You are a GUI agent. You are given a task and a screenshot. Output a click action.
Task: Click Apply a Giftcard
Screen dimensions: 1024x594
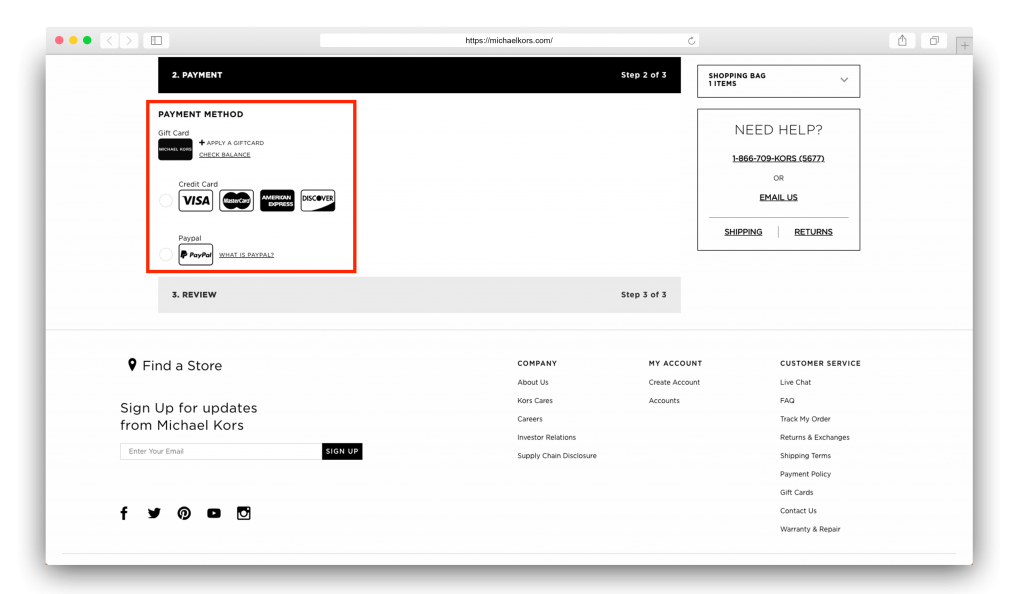click(232, 142)
